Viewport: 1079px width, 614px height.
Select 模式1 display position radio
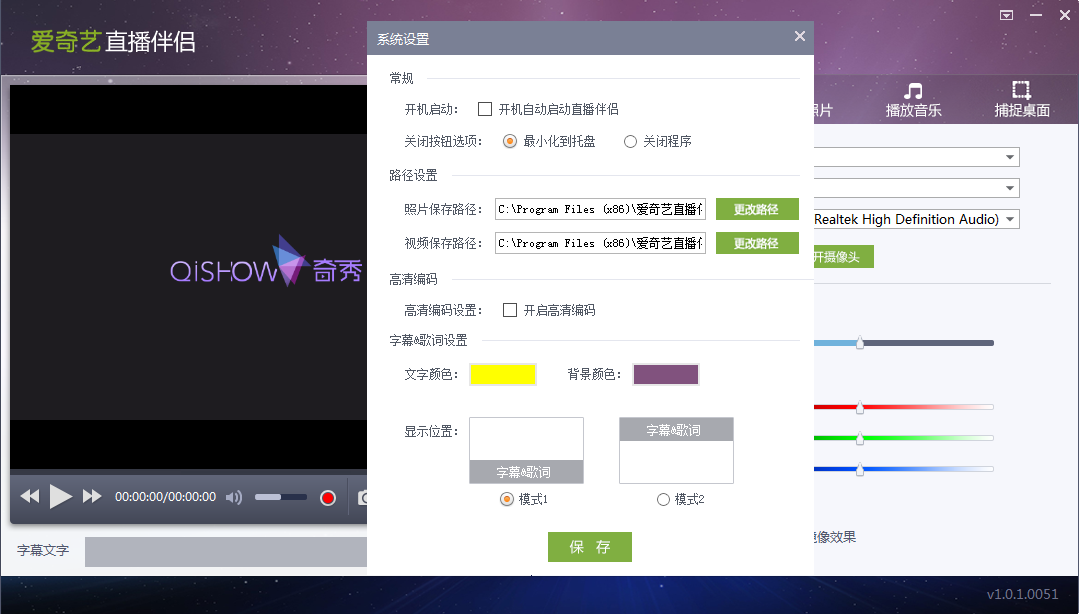[x=506, y=499]
